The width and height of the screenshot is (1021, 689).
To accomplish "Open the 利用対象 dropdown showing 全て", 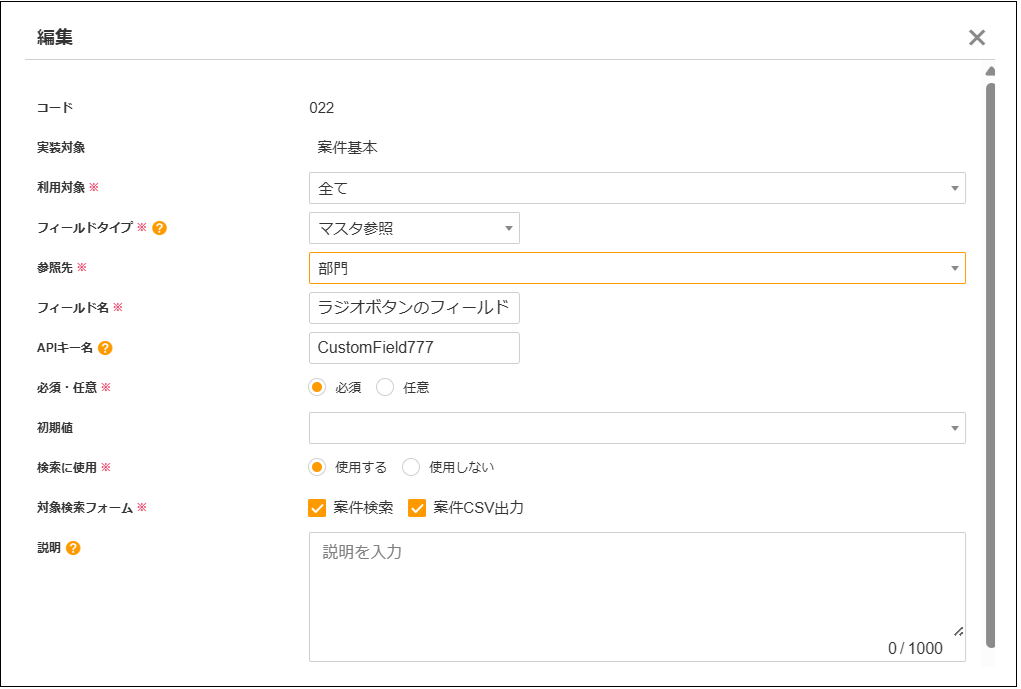I will tap(637, 188).
